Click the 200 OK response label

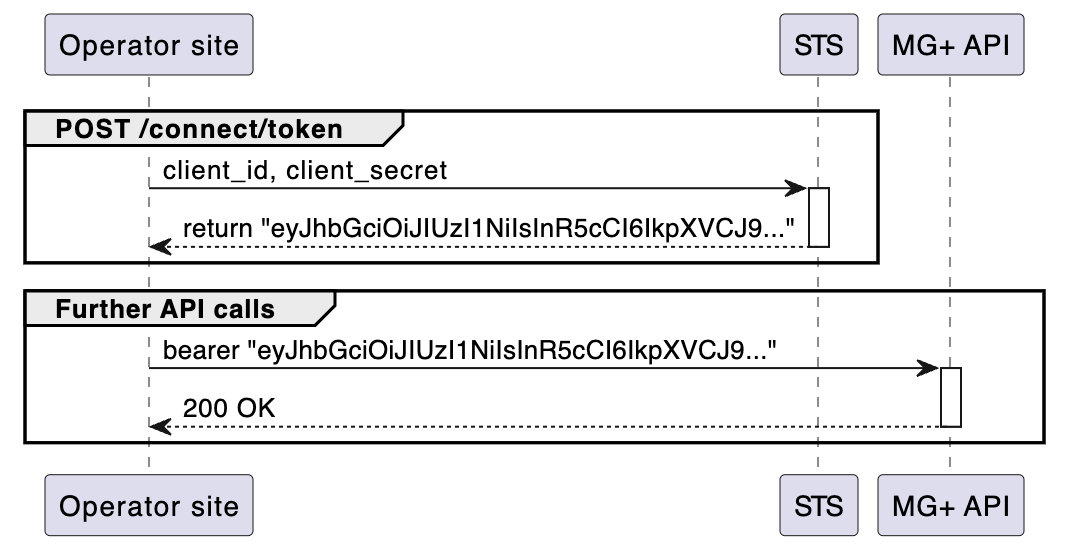pyautogui.click(x=229, y=408)
